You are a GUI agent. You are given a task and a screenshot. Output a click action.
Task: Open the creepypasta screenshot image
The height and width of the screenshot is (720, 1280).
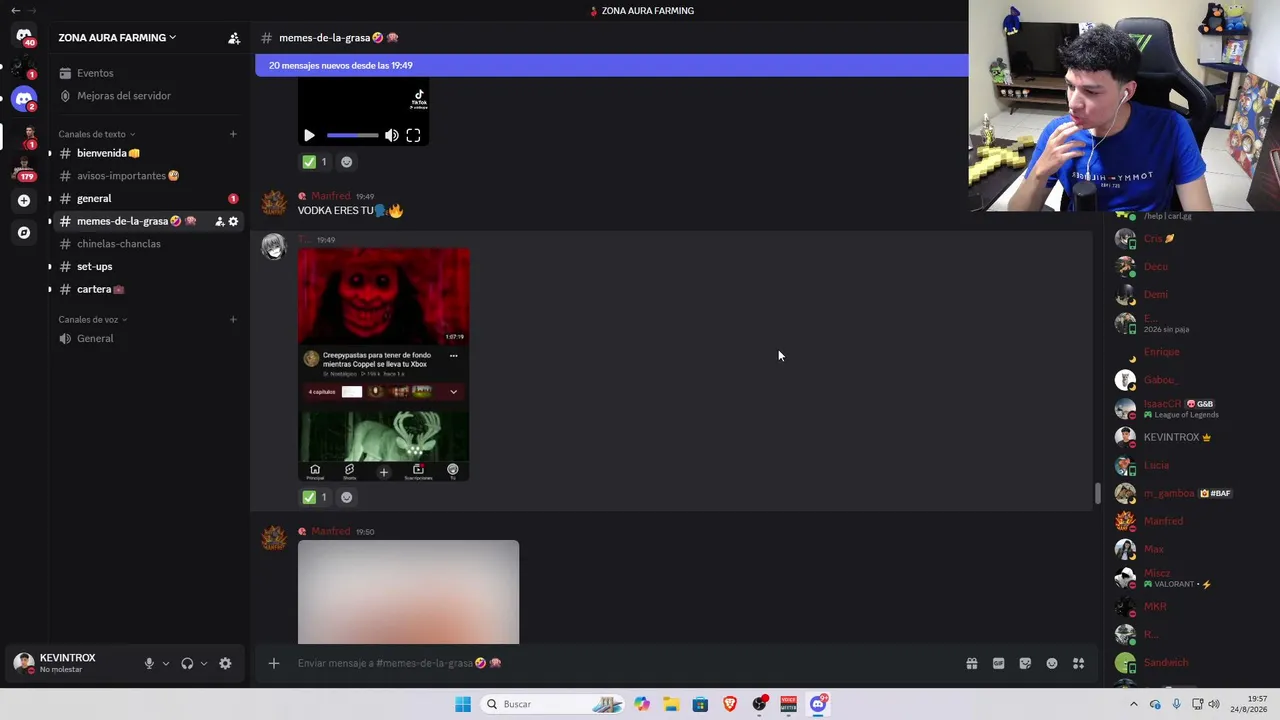tap(383, 364)
